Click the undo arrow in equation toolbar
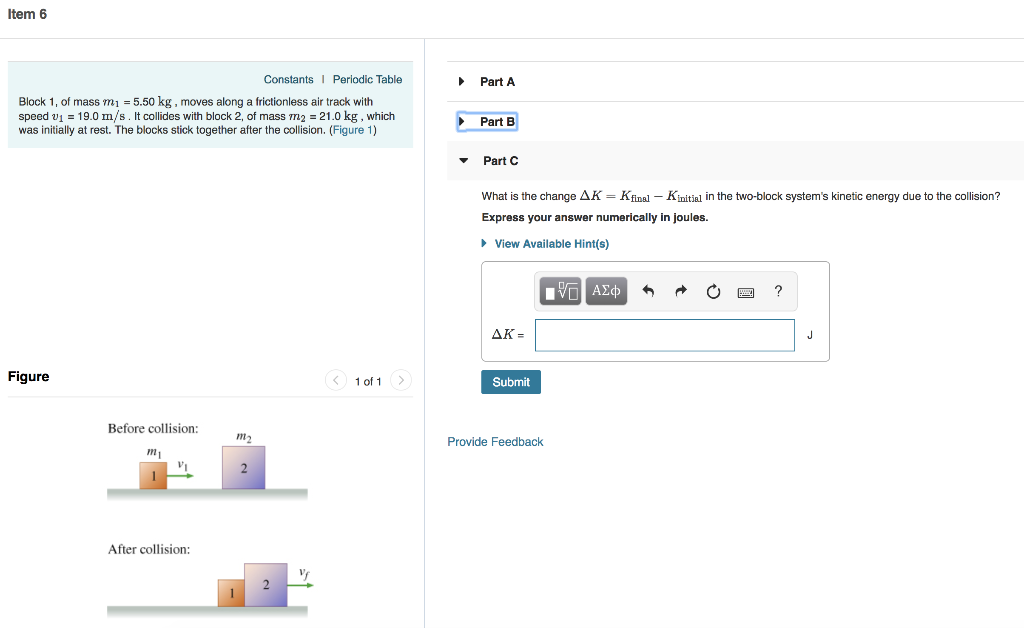The width and height of the screenshot is (1024, 628). pos(648,291)
